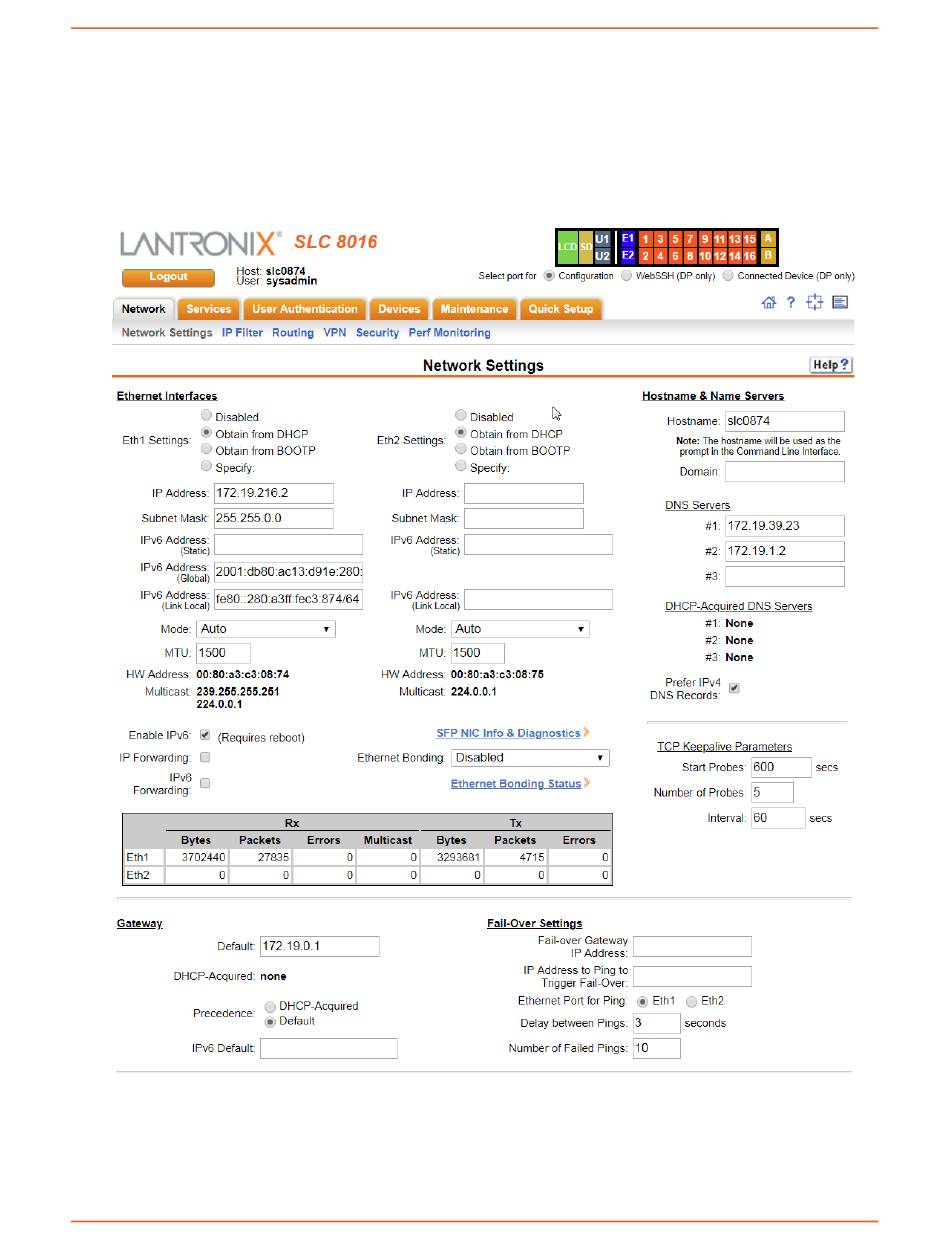Click the Default gateway input field
The width and height of the screenshot is (950, 1260).
[320, 946]
